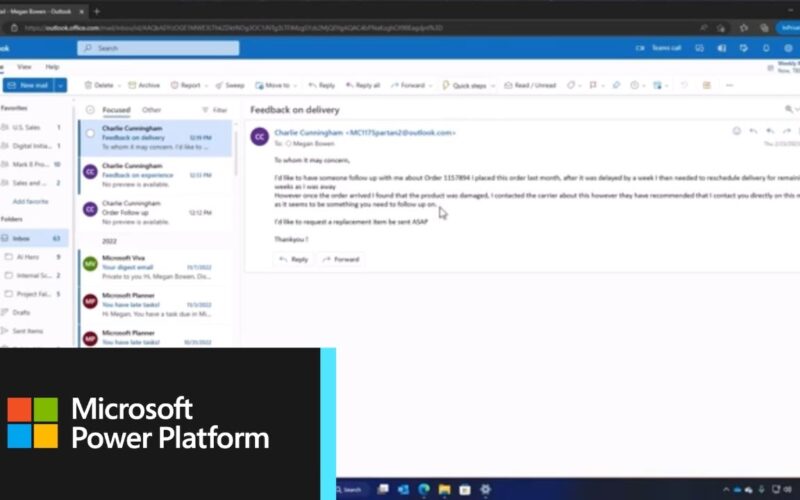
Task: Click the Report toolbar button
Action: pyautogui.click(x=186, y=85)
